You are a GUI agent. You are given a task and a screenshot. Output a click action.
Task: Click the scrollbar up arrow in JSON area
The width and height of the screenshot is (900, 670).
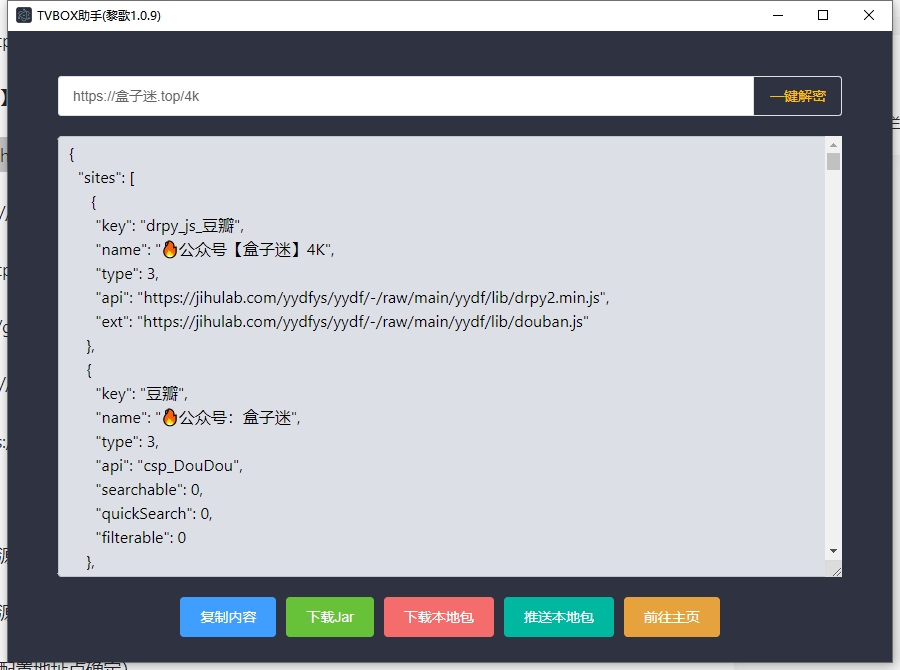tap(833, 145)
